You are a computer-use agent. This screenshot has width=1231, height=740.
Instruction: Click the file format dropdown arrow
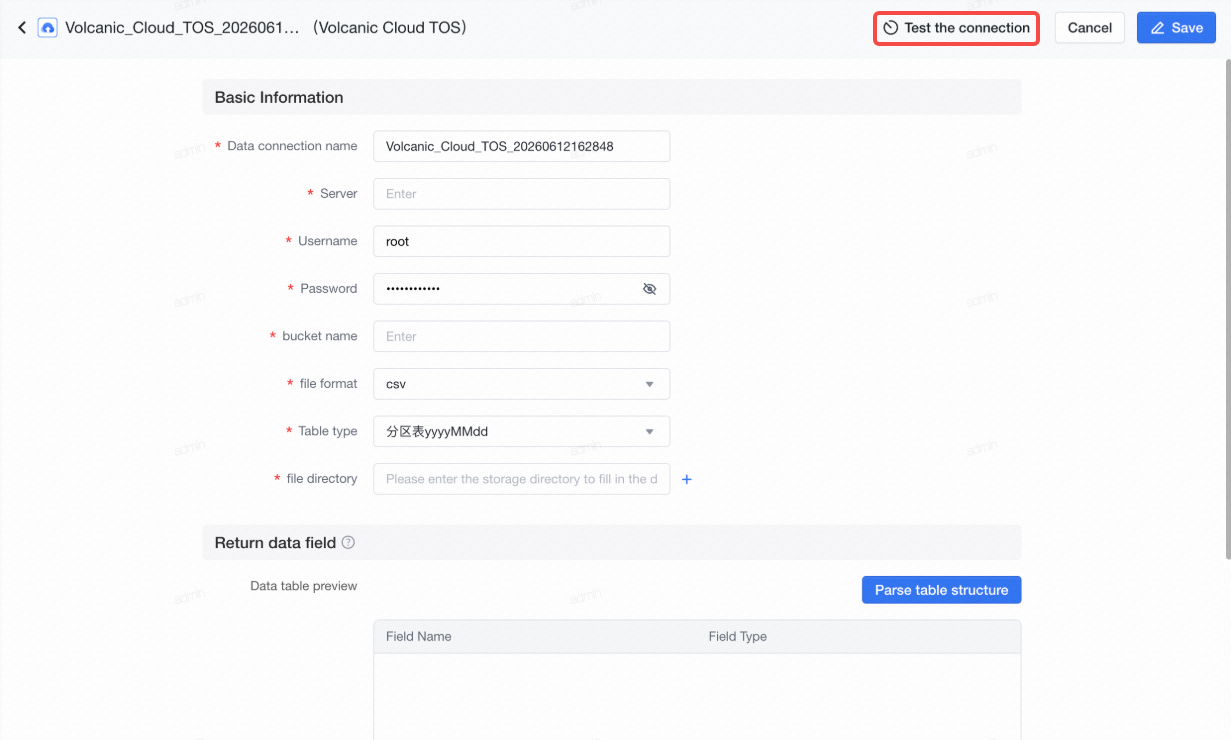tap(649, 384)
